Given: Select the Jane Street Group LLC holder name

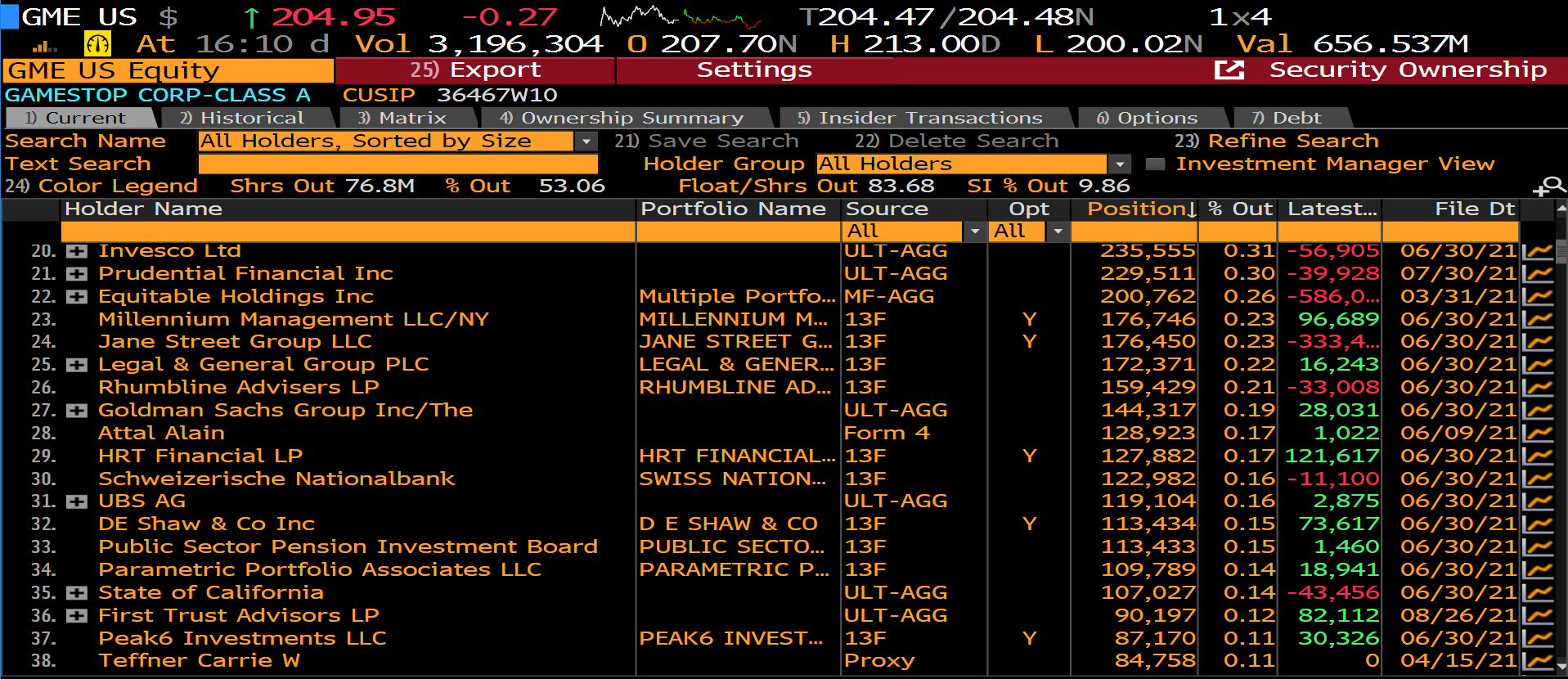Looking at the screenshot, I should pos(235,342).
